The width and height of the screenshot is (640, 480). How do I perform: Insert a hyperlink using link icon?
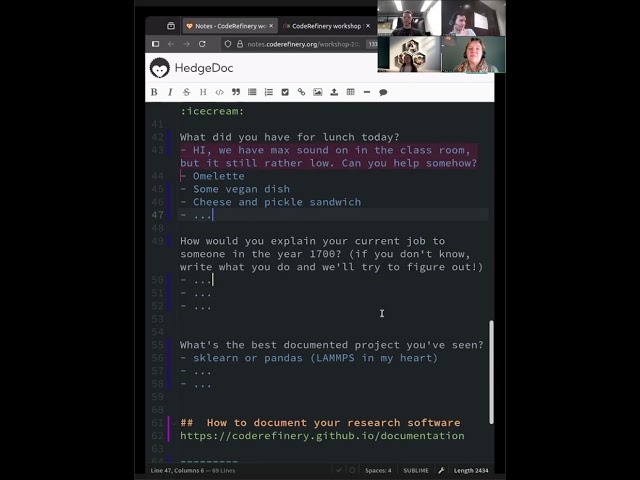pos(301,92)
